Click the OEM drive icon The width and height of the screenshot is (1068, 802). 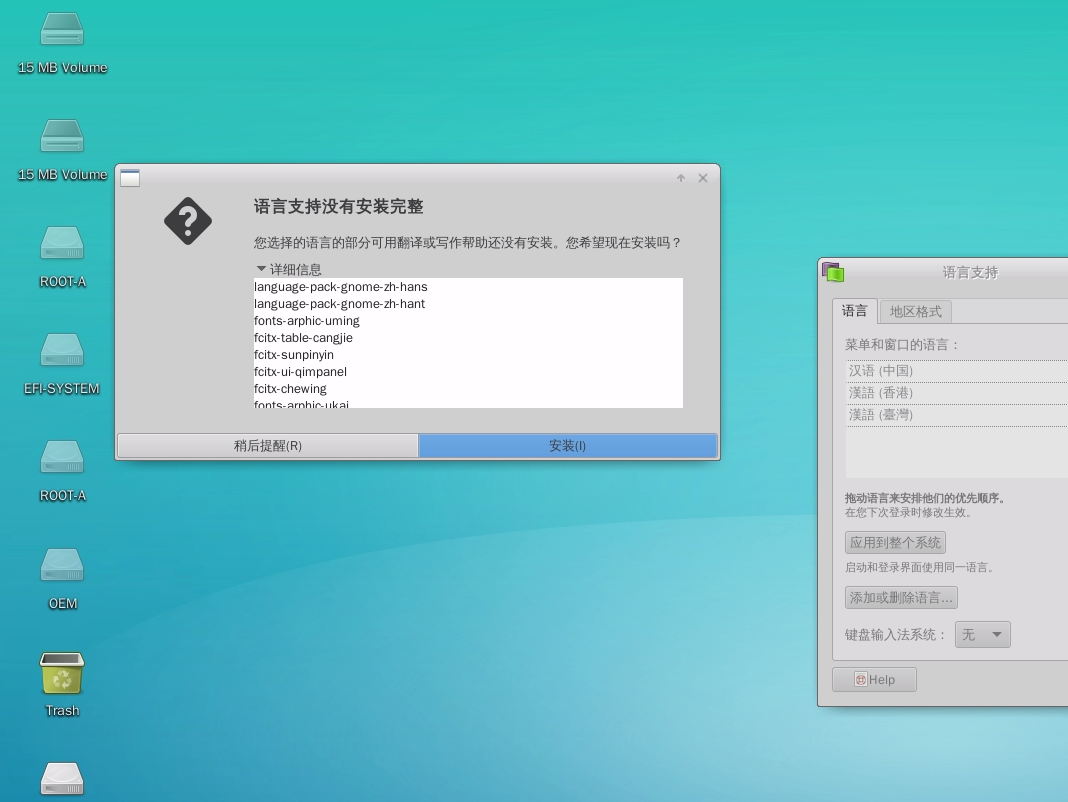pyautogui.click(x=62, y=566)
